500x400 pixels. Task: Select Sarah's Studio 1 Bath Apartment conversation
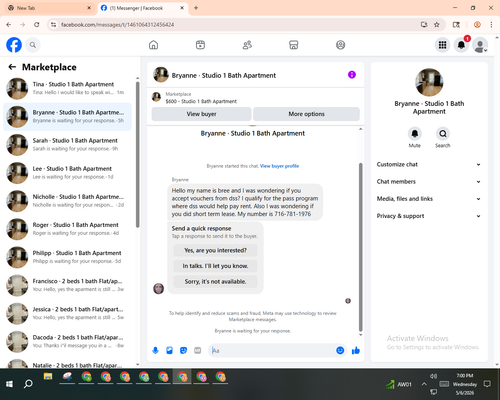coord(67,145)
